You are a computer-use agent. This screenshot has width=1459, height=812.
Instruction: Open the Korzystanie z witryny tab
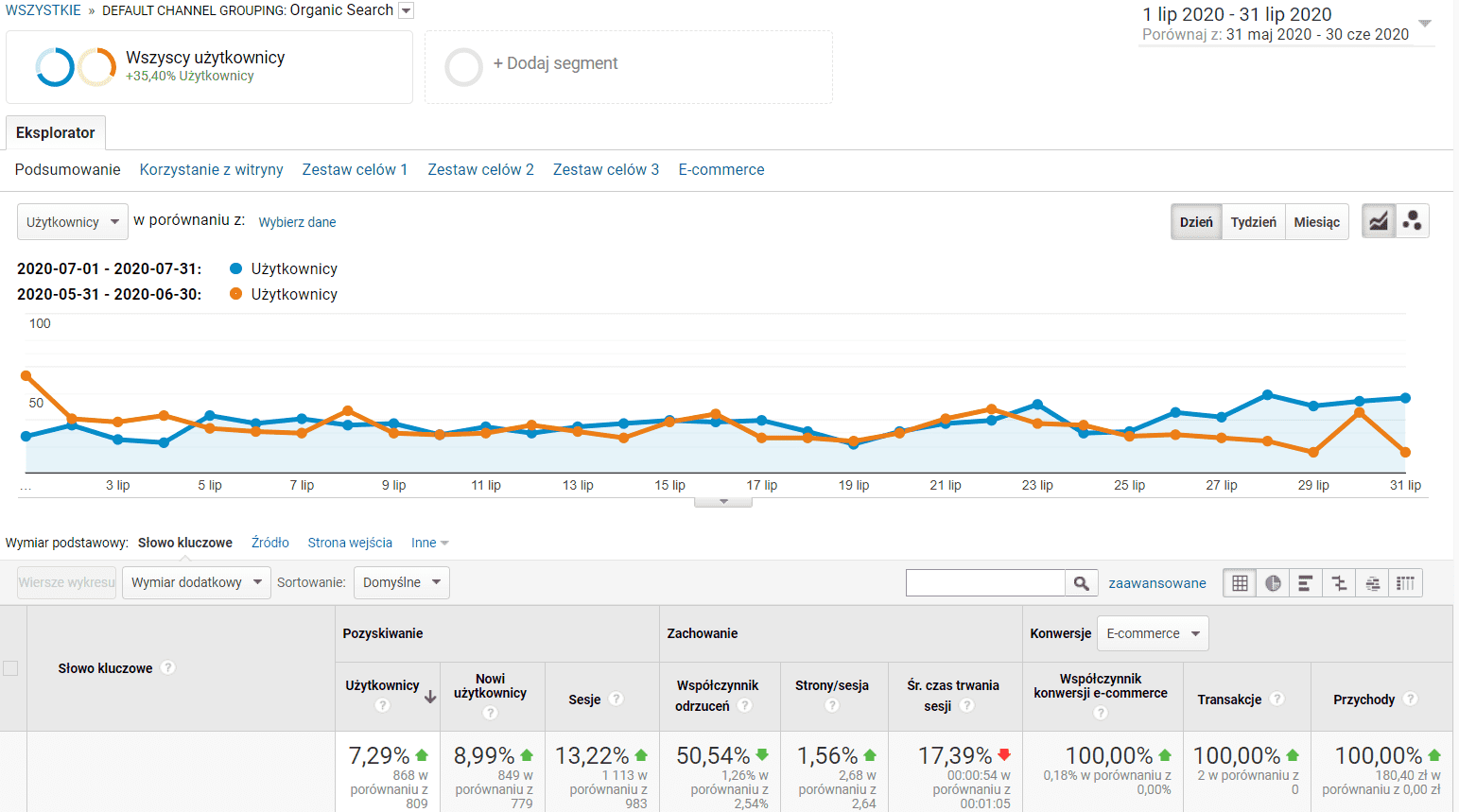209,169
